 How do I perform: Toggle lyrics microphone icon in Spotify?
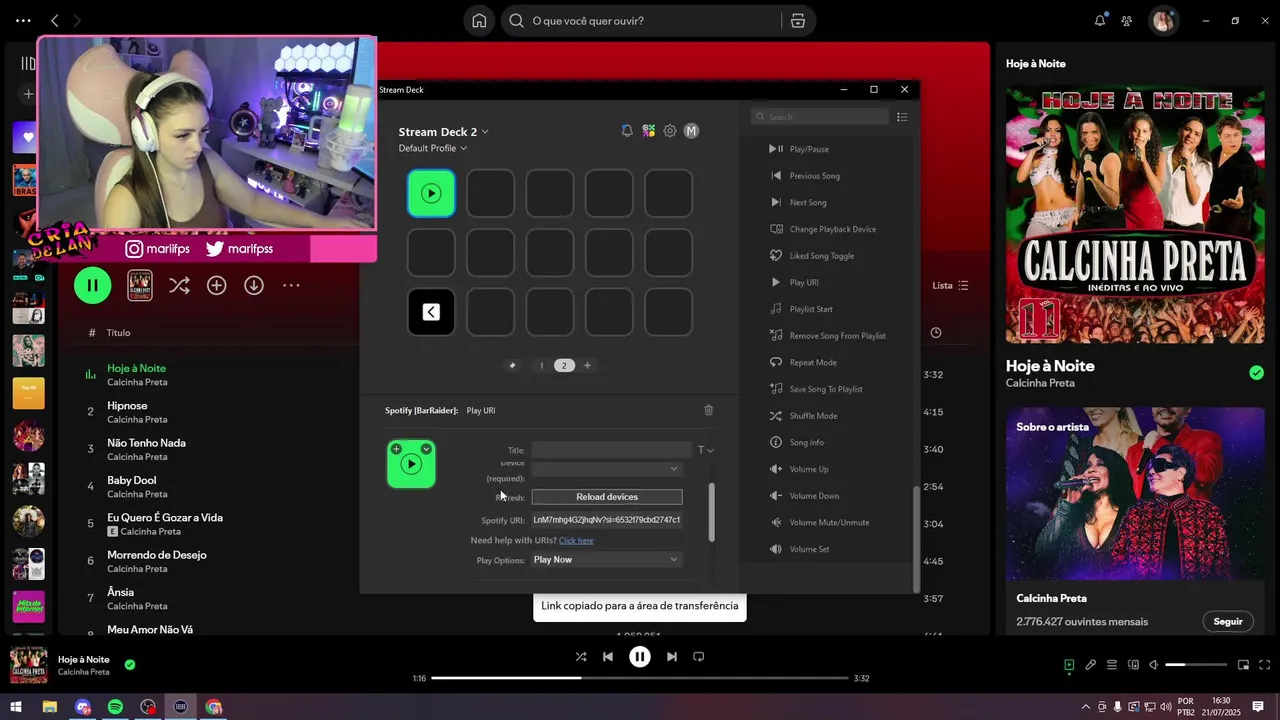point(1090,665)
